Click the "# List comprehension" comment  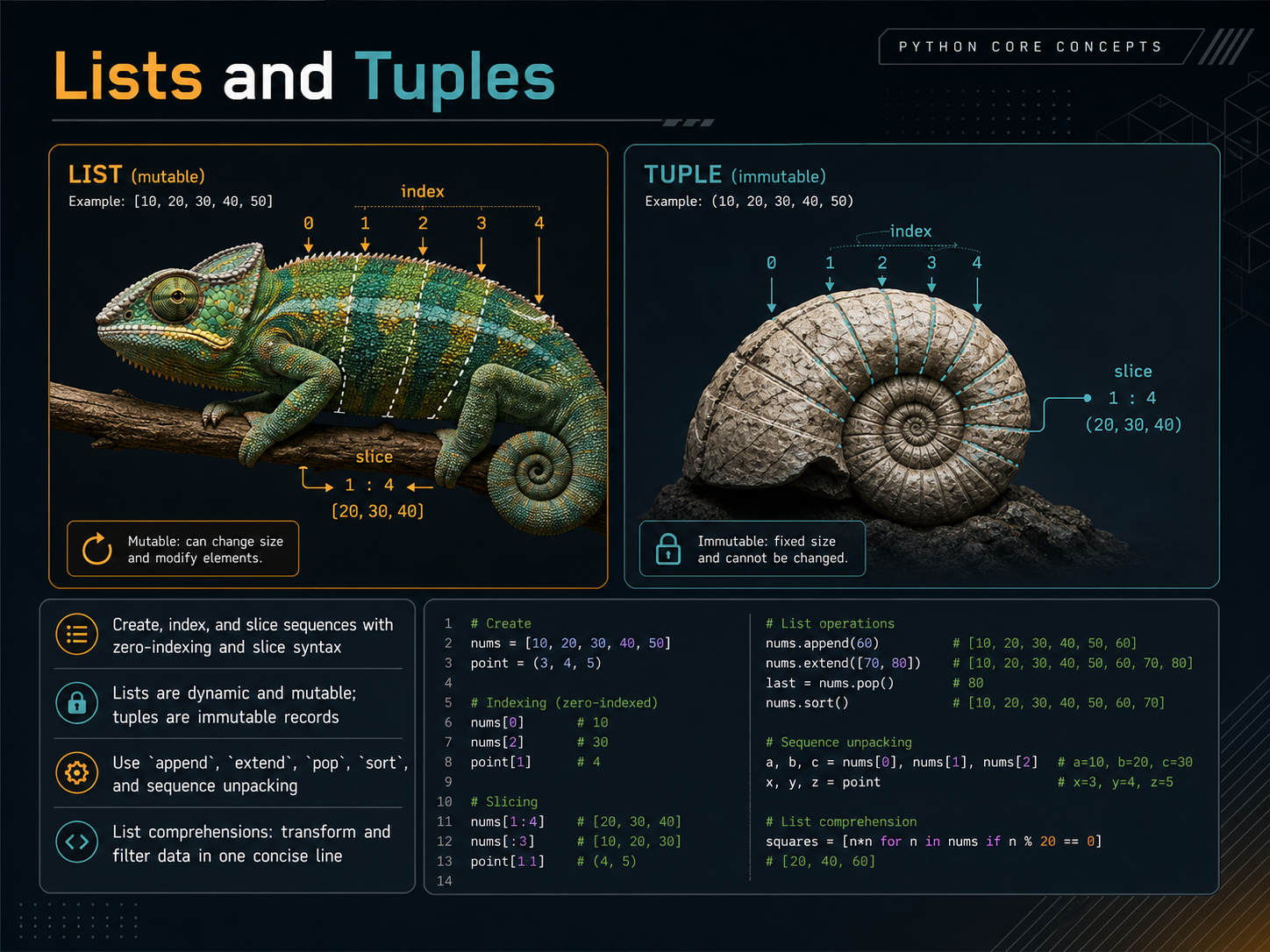(841, 822)
